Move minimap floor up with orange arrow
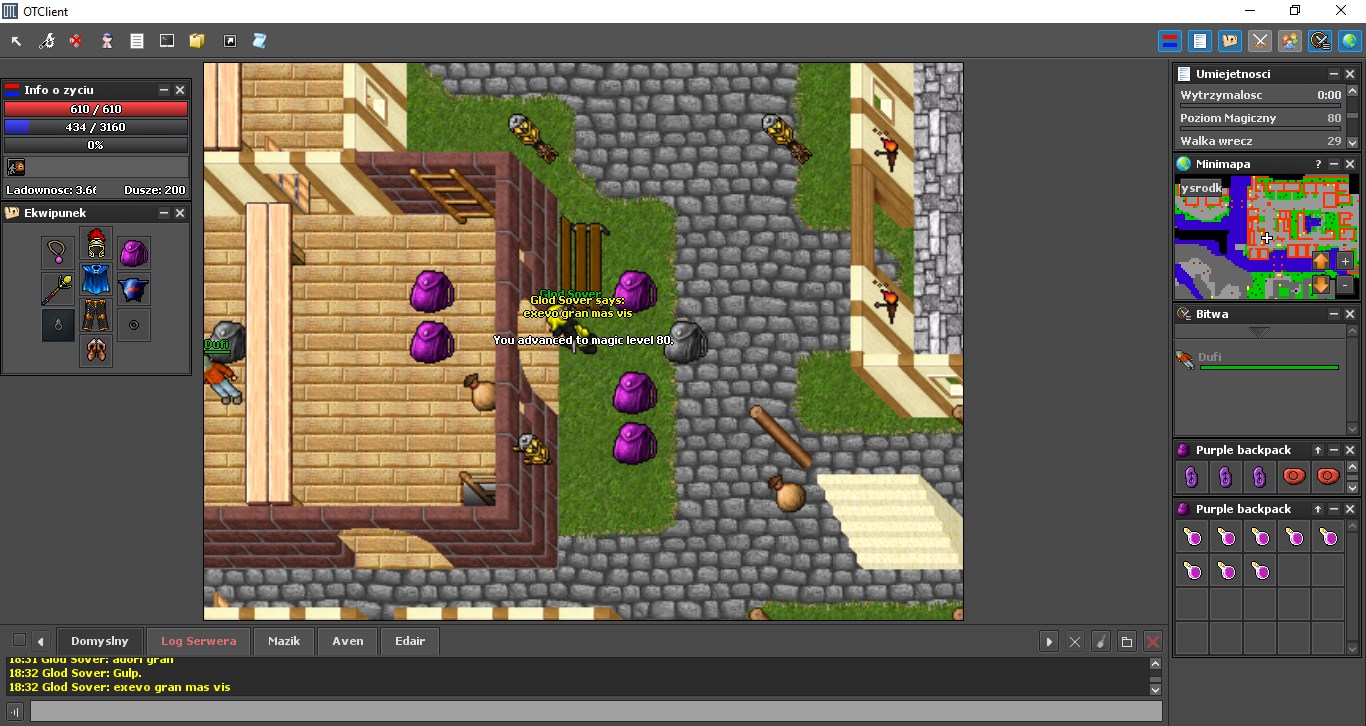This screenshot has height=726, width=1366. 1321,261
